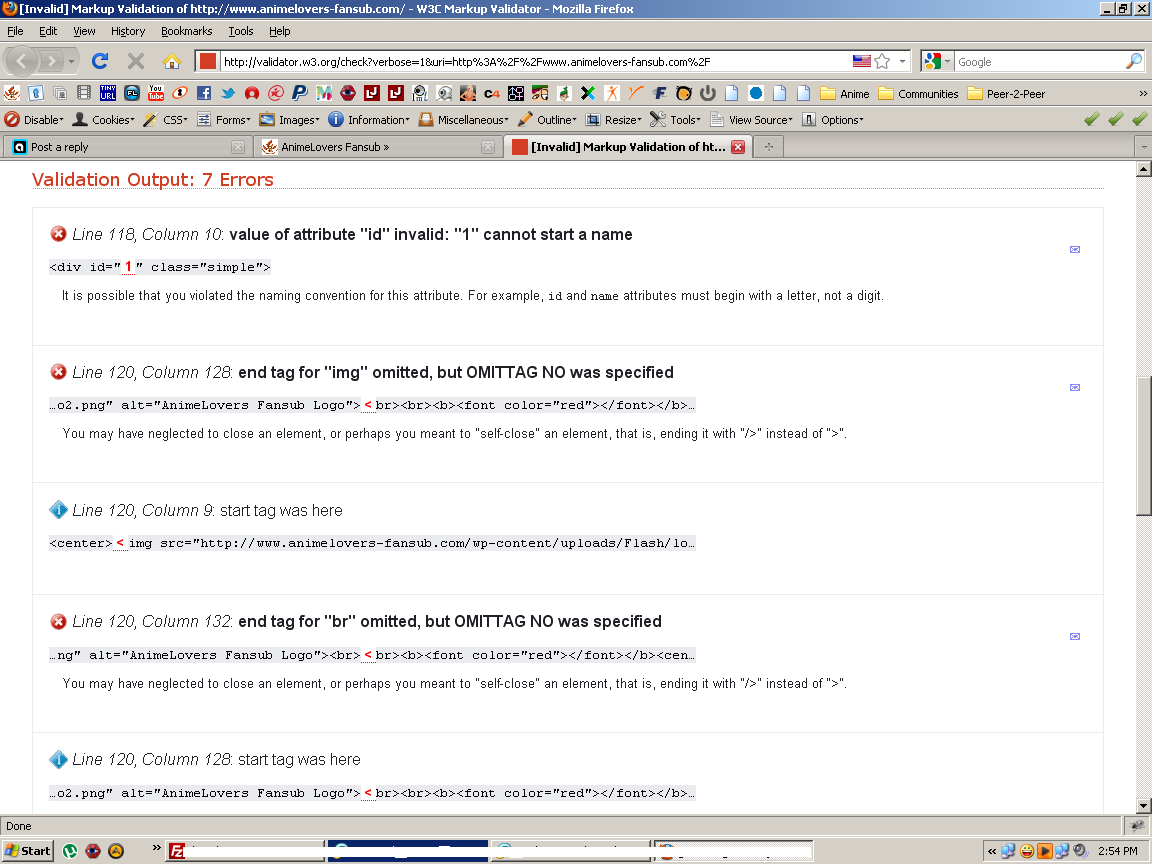Open the Disable dropdown in Web Developer toolbar

tap(34, 120)
